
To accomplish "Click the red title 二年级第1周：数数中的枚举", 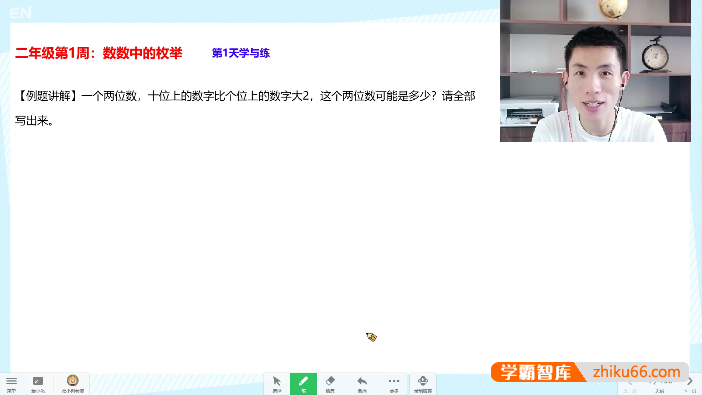I will (x=98, y=53).
